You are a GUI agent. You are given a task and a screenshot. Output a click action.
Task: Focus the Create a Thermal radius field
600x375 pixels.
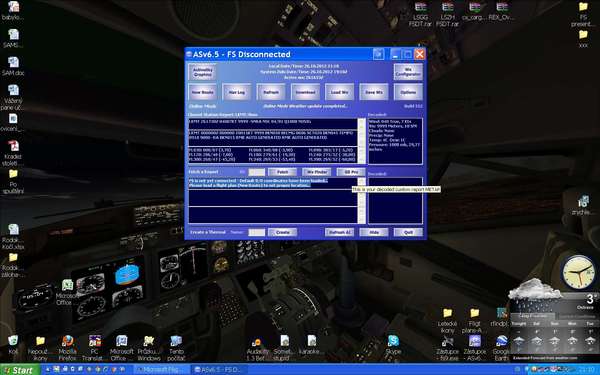coord(256,232)
